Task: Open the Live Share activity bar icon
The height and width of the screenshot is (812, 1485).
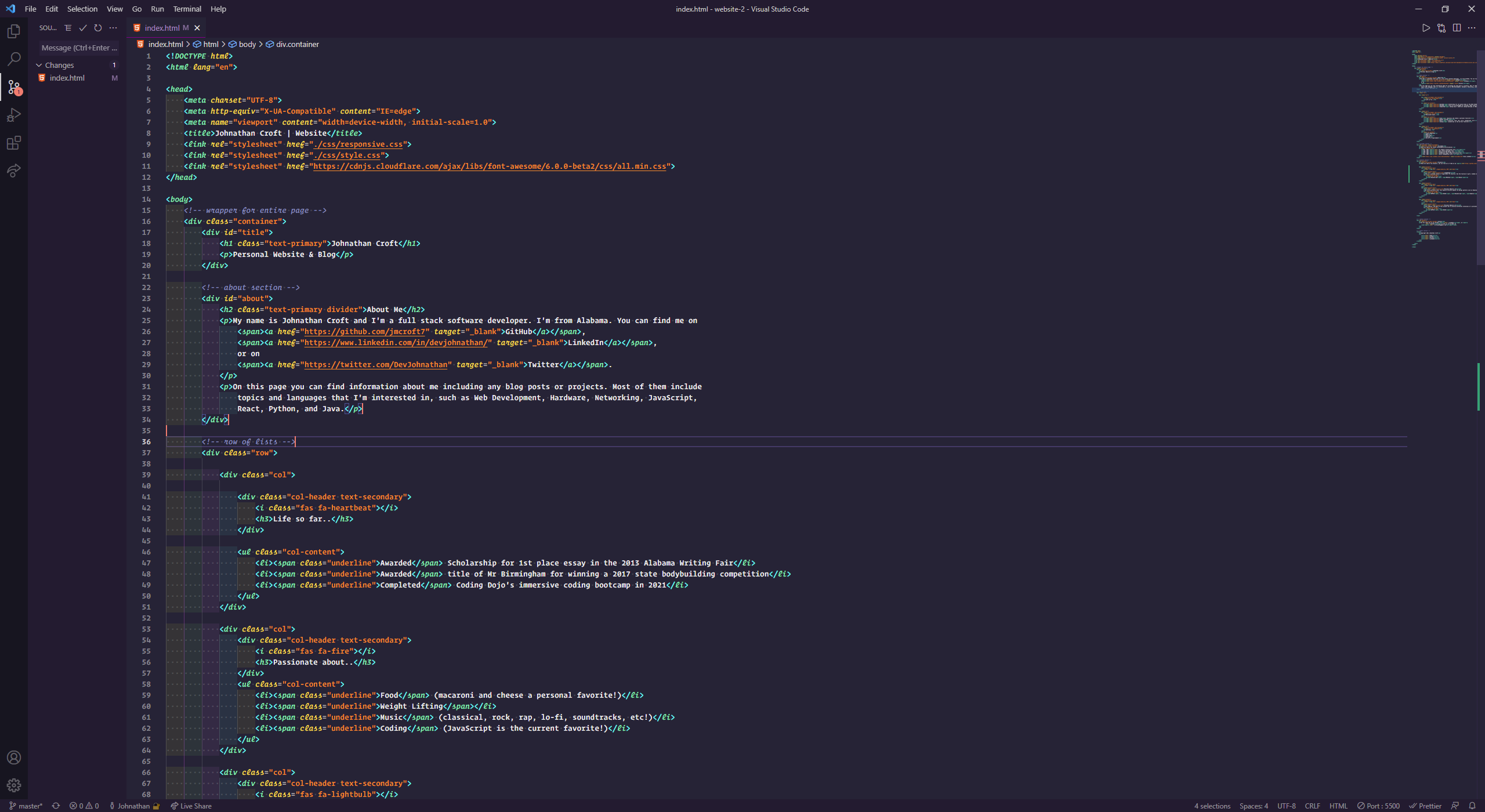Action: point(14,171)
